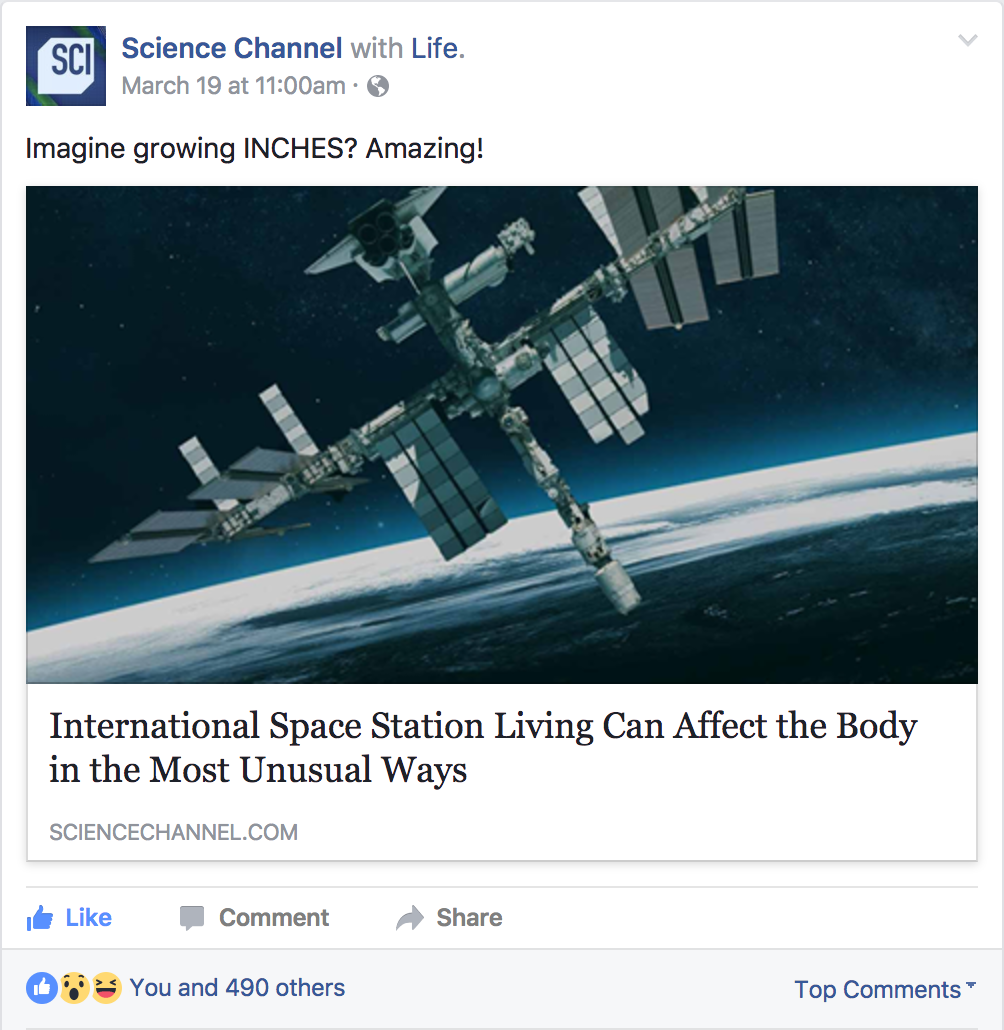Click the Wow reaction emoji

click(x=74, y=988)
